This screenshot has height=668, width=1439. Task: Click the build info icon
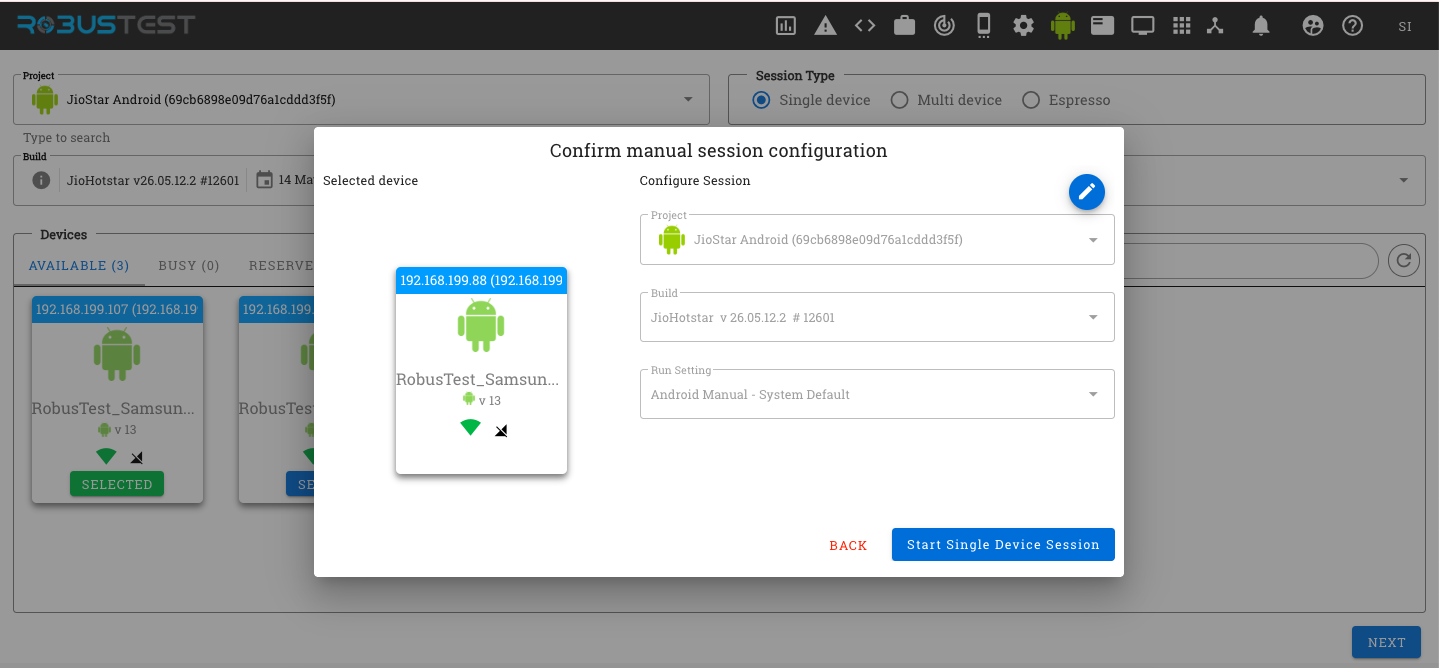(x=41, y=180)
